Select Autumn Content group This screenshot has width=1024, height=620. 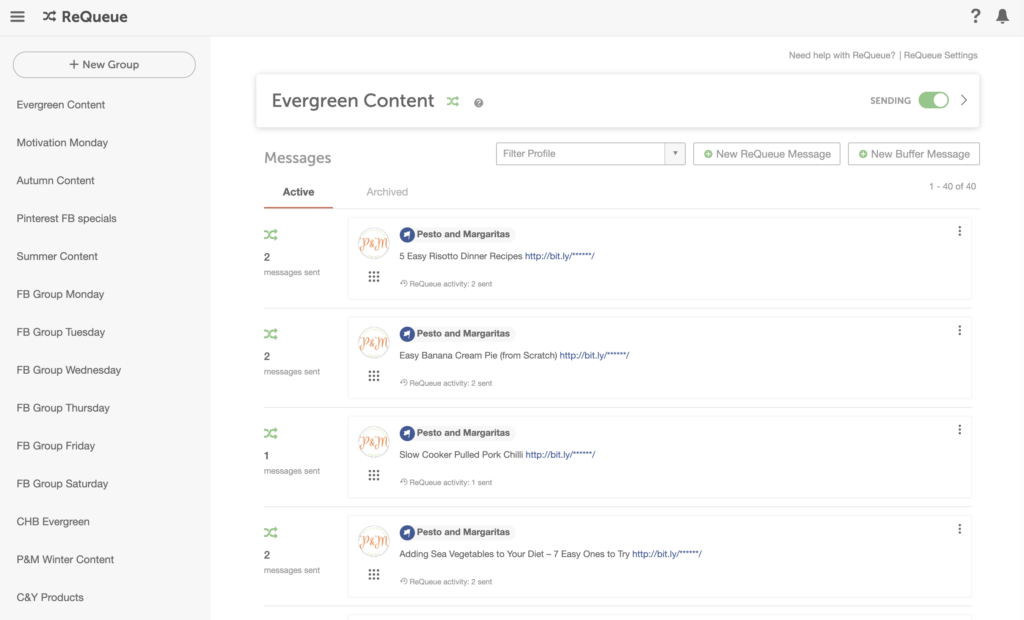pos(56,180)
